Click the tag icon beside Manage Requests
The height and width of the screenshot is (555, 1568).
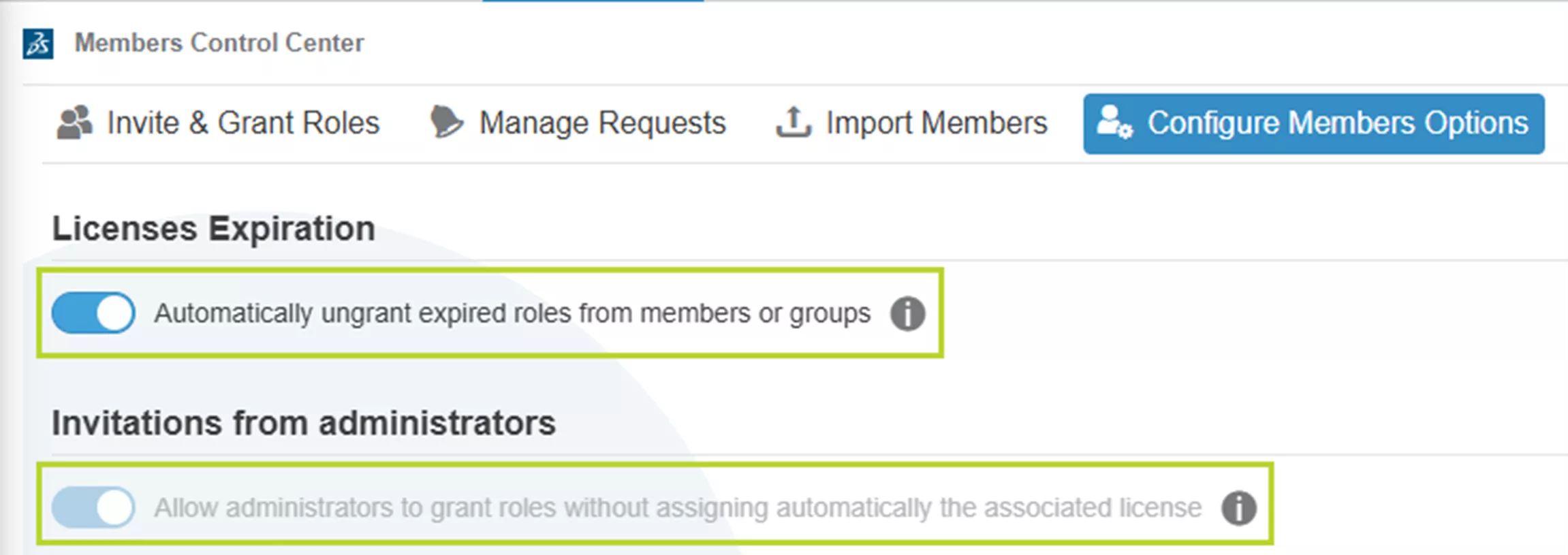(446, 123)
